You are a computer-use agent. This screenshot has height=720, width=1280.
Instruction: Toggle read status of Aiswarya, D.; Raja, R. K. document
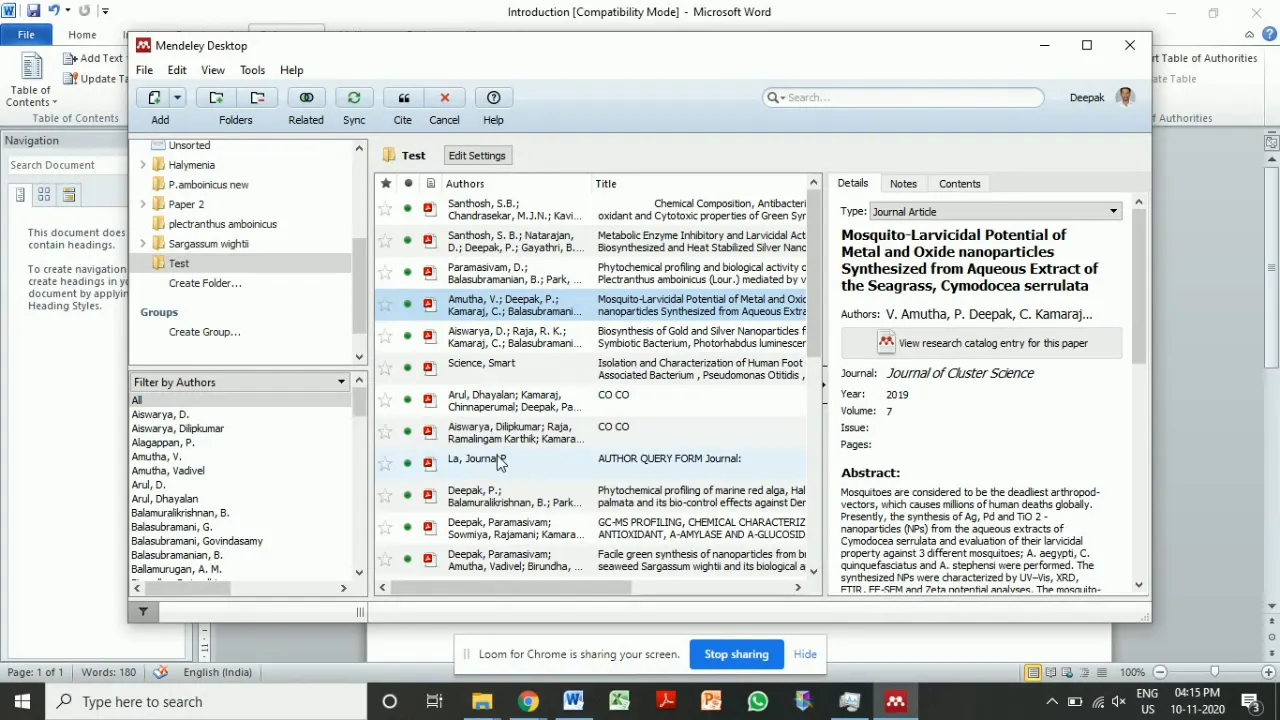click(408, 336)
